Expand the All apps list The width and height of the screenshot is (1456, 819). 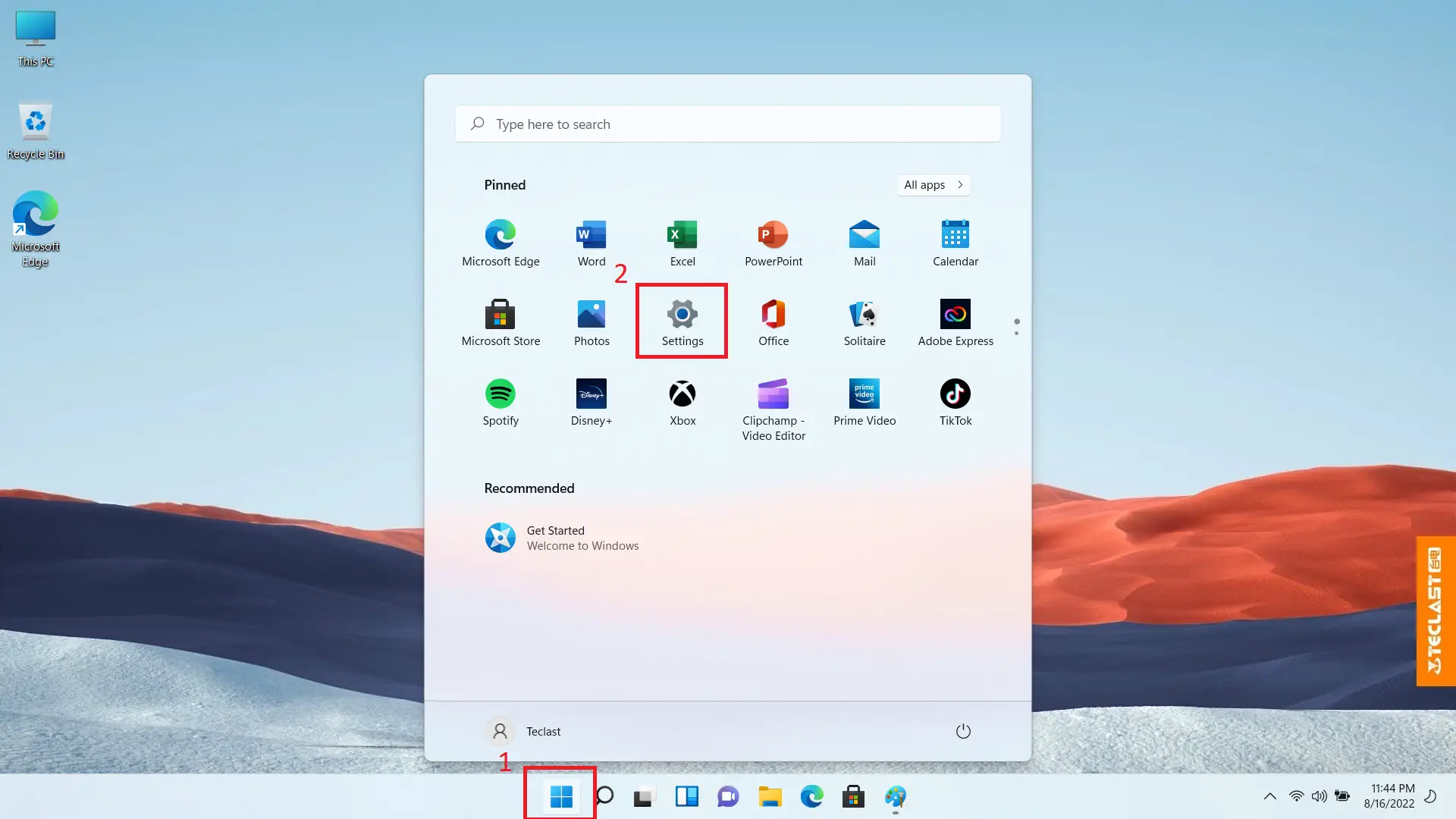[932, 184]
